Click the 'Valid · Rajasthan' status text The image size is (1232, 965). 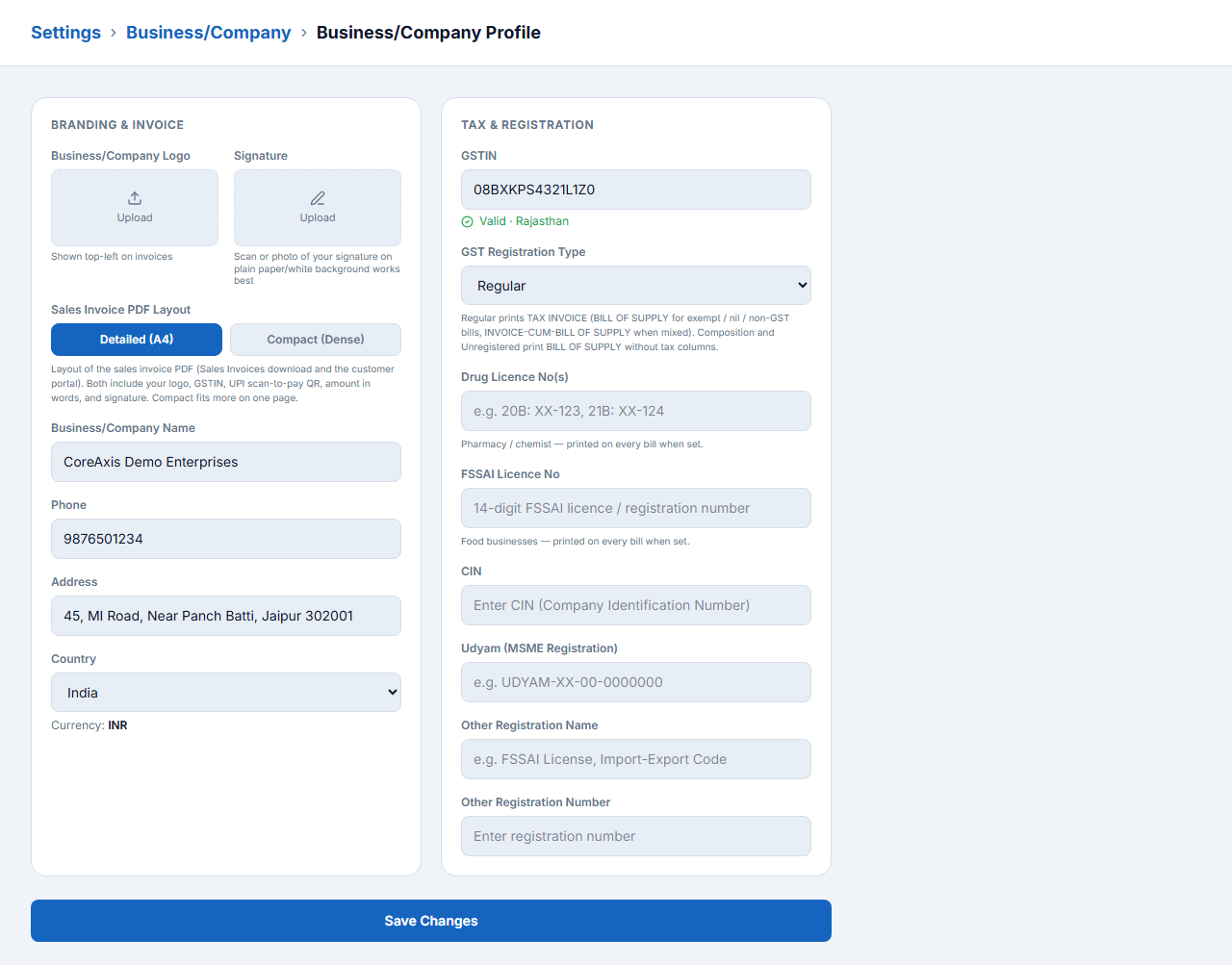[x=524, y=221]
